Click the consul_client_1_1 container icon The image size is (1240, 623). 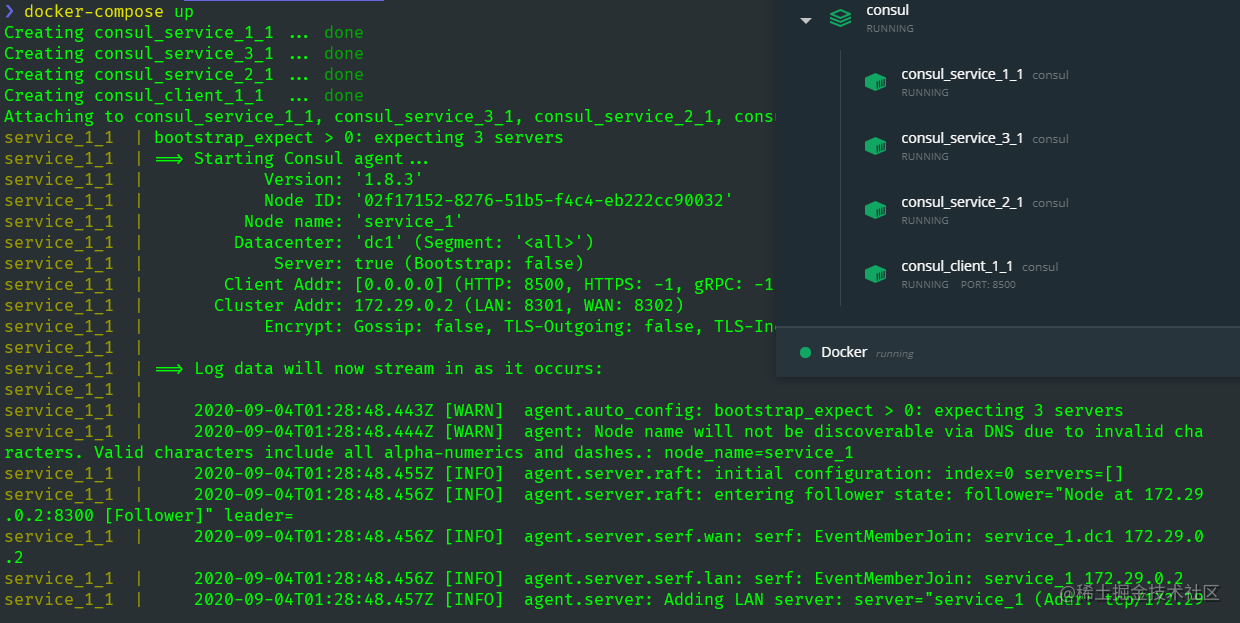pos(876,274)
